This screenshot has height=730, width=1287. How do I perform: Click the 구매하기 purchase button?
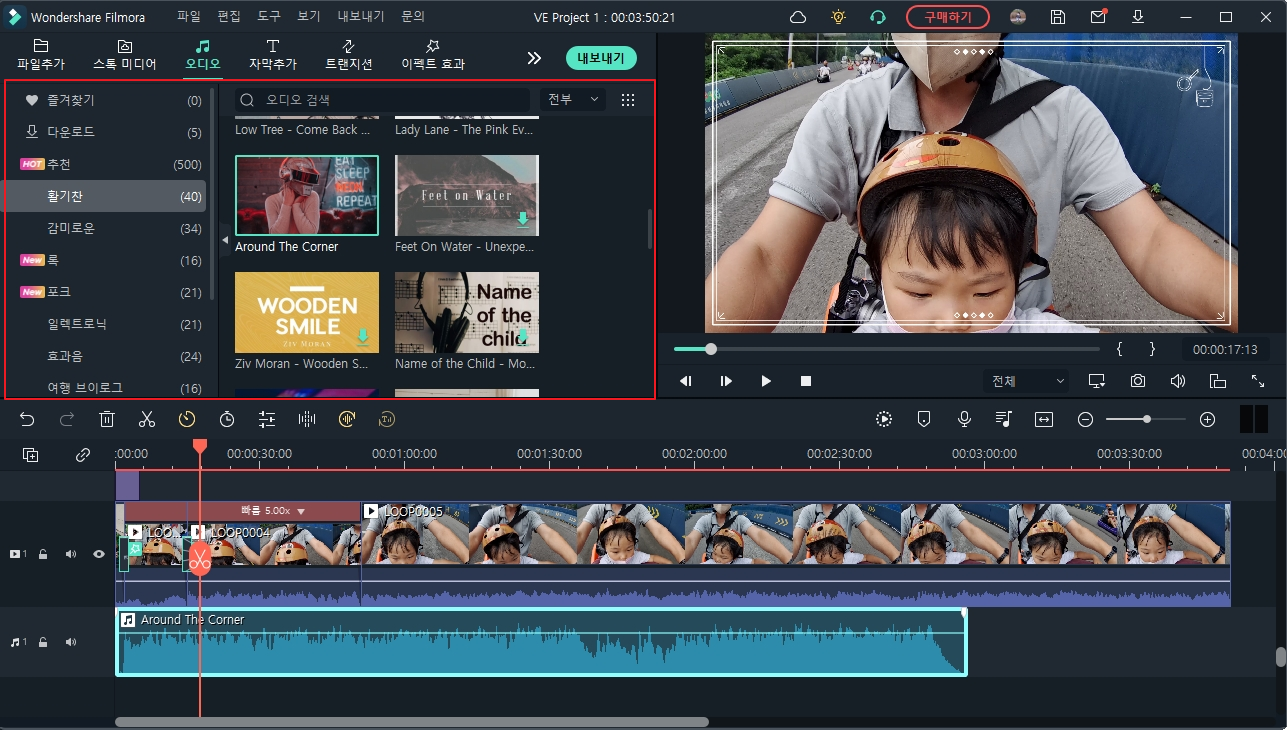(x=946, y=16)
